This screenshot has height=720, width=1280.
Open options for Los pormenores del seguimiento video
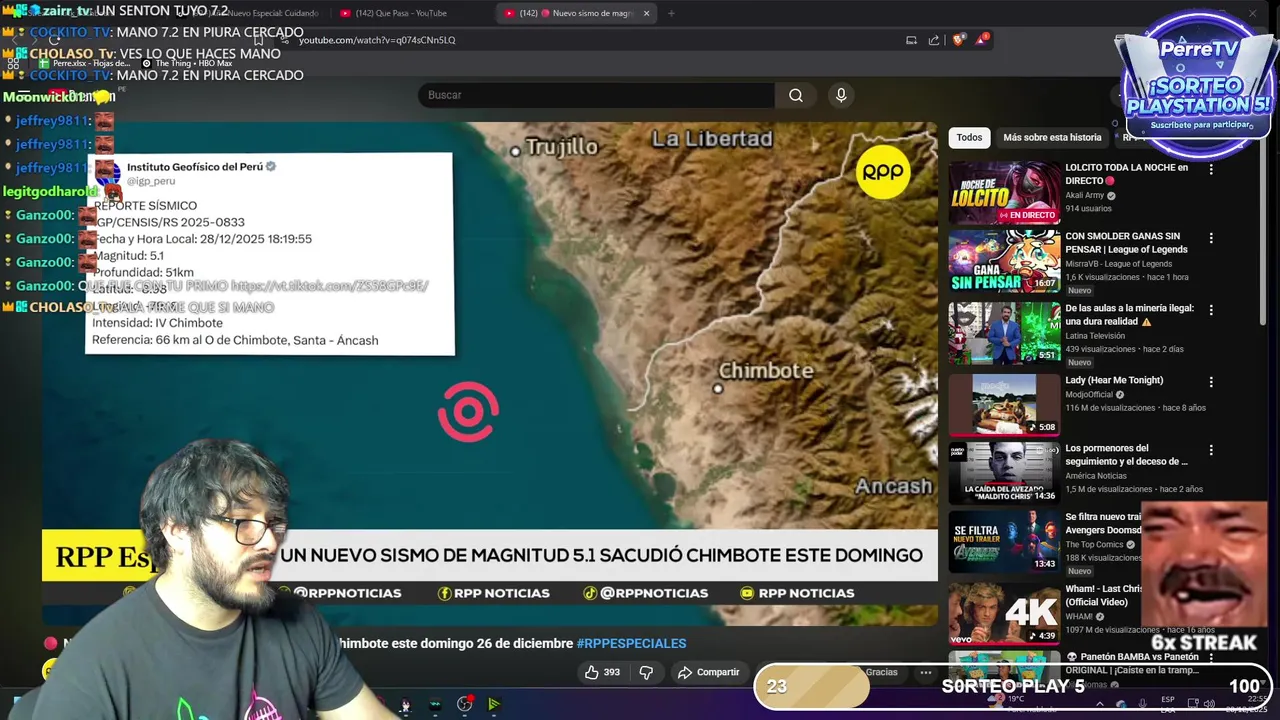point(1211,450)
